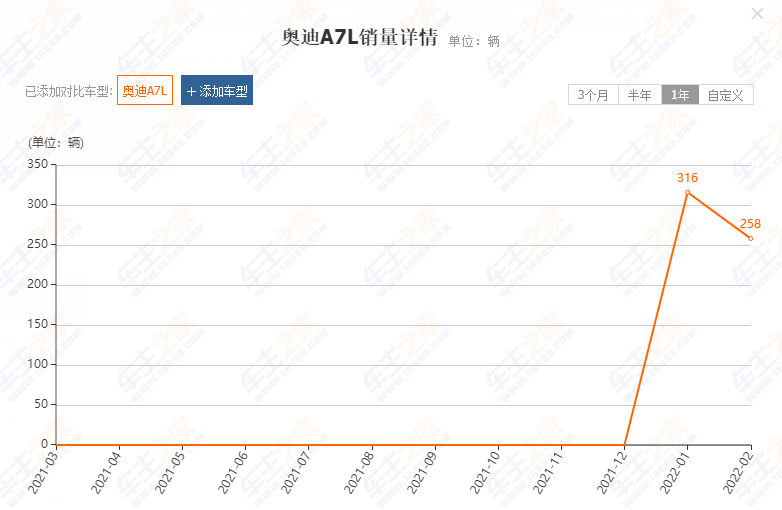The height and width of the screenshot is (510, 782).
Task: Select the 3个月 time range tab
Action: pos(593,95)
